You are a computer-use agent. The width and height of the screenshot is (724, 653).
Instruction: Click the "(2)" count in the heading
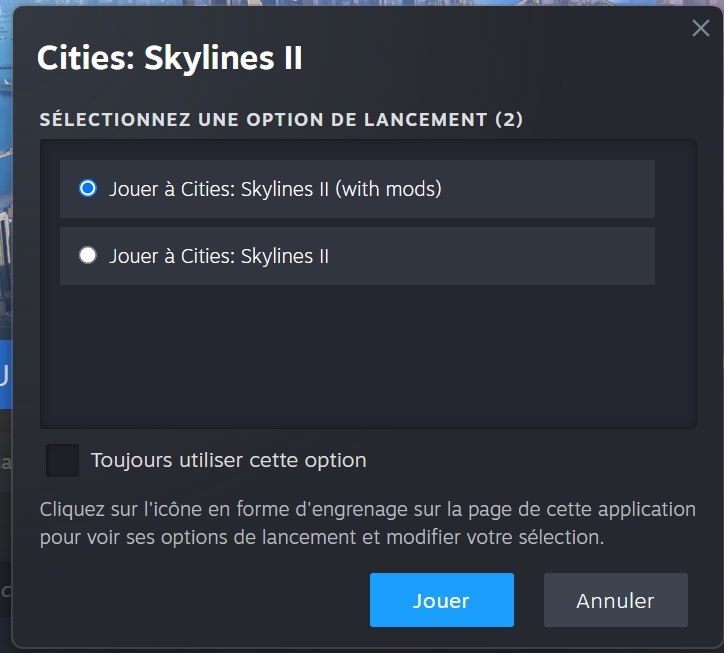[x=509, y=120]
